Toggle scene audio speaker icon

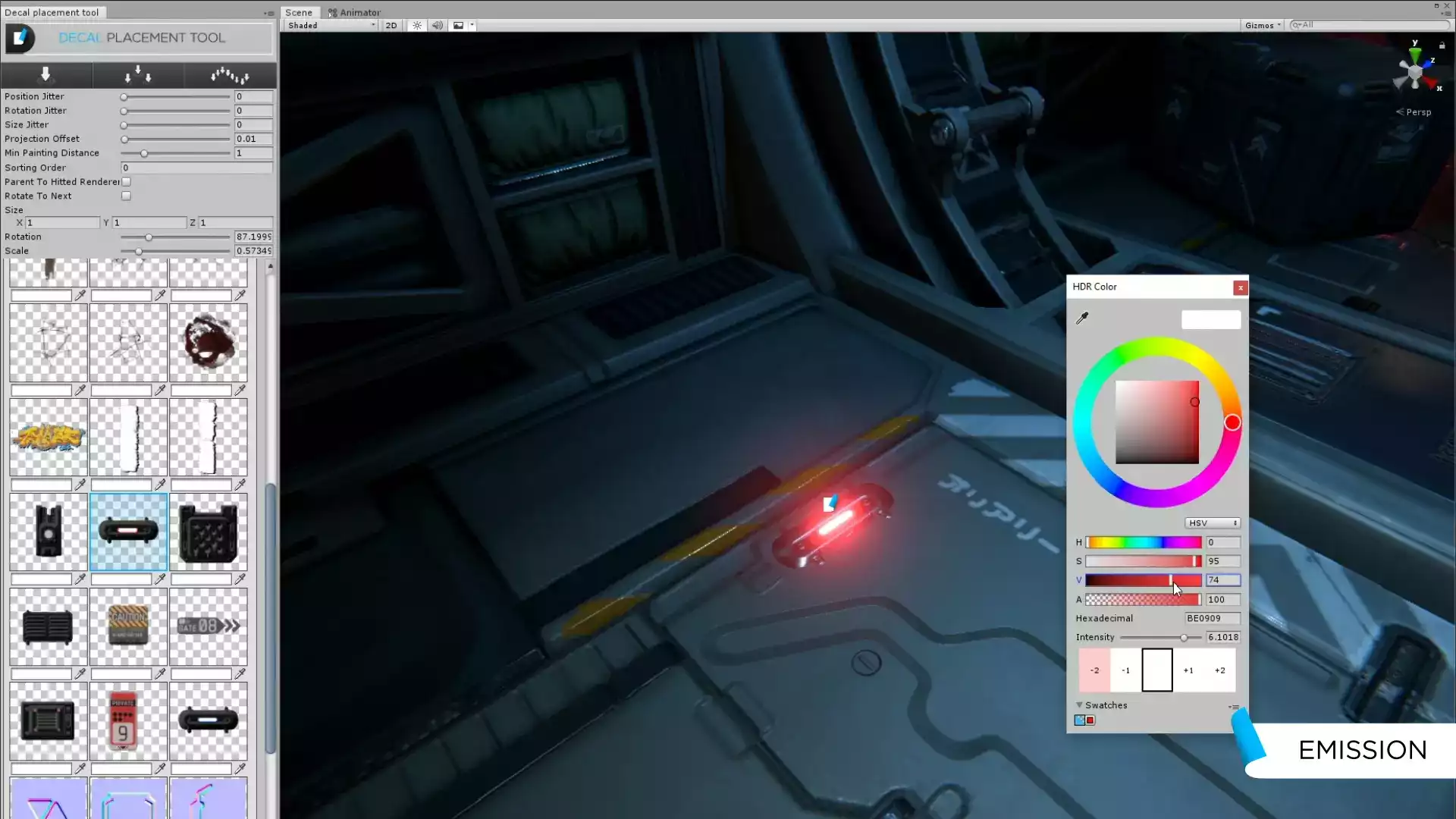(x=438, y=25)
